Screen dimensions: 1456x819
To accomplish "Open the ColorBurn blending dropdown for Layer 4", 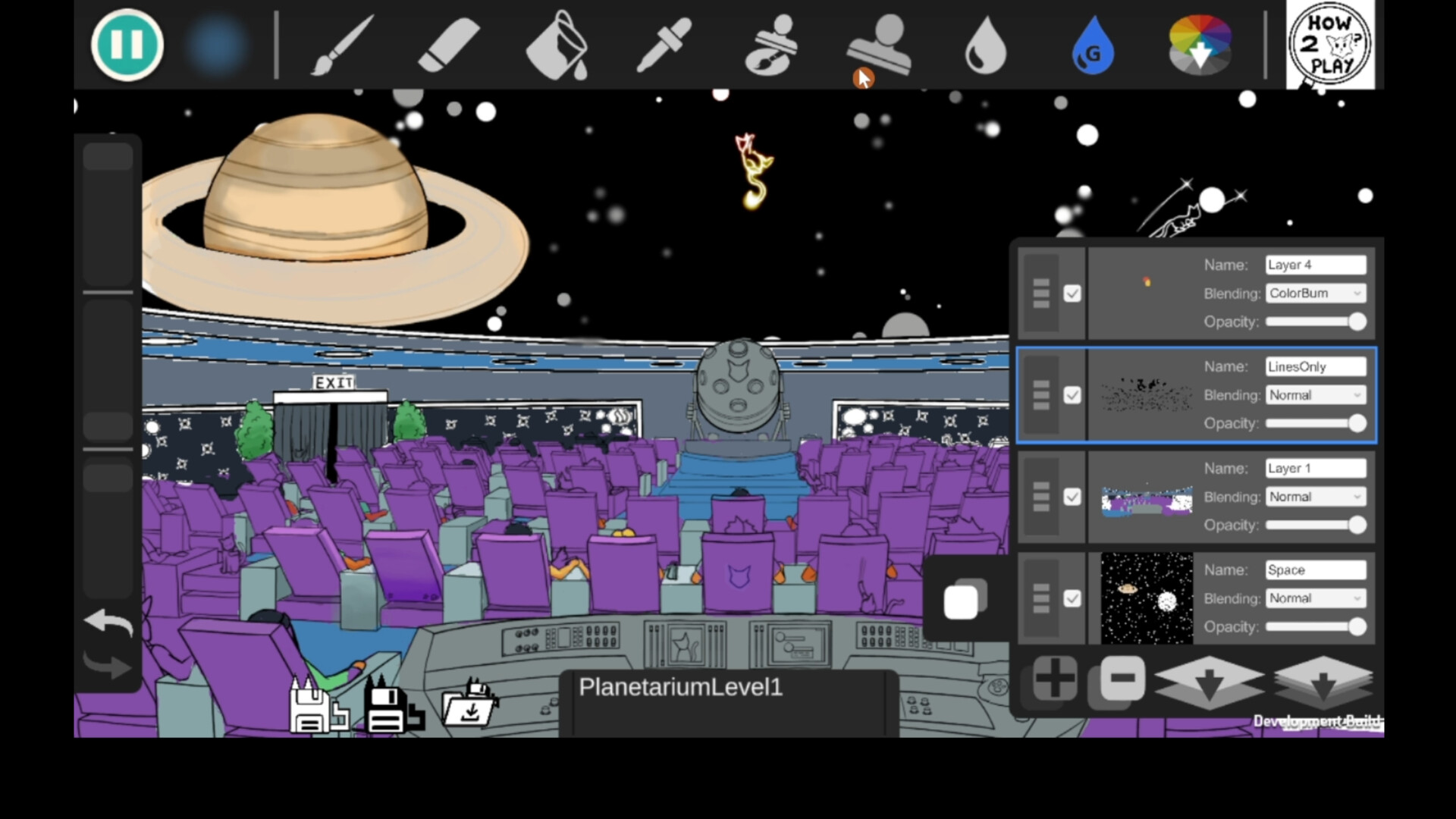I will point(1315,293).
